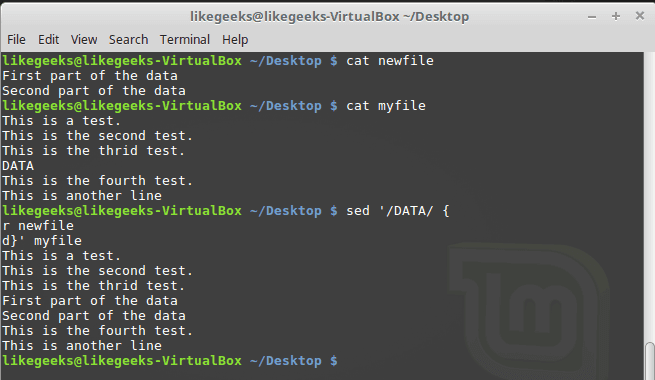Viewport: 655px width, 380px height.
Task: Open the Search menu
Action: pos(129,40)
